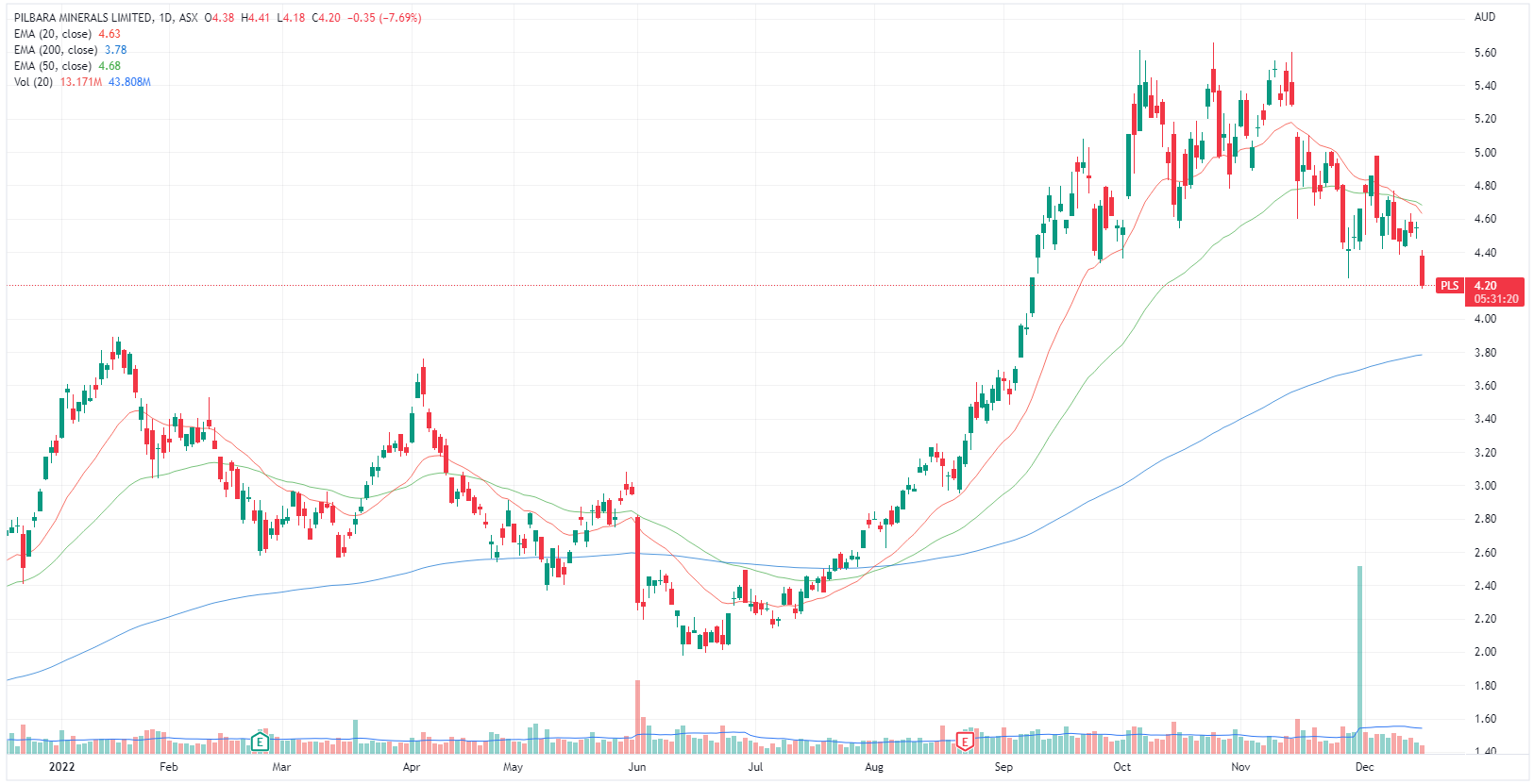Viewport: 1534px width, 784px height.
Task: Click the earnings 'E' marker near March
Action: coord(260,742)
